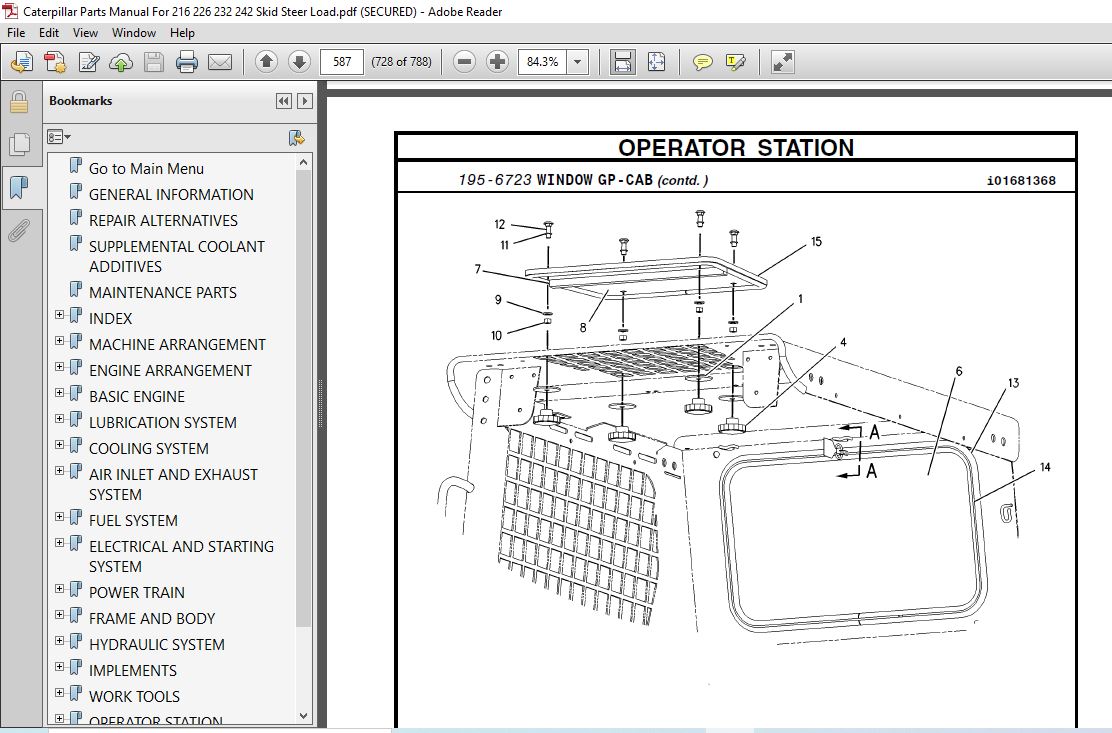Open the Window menu
Screen dimensions: 1112x733
[x=133, y=33]
